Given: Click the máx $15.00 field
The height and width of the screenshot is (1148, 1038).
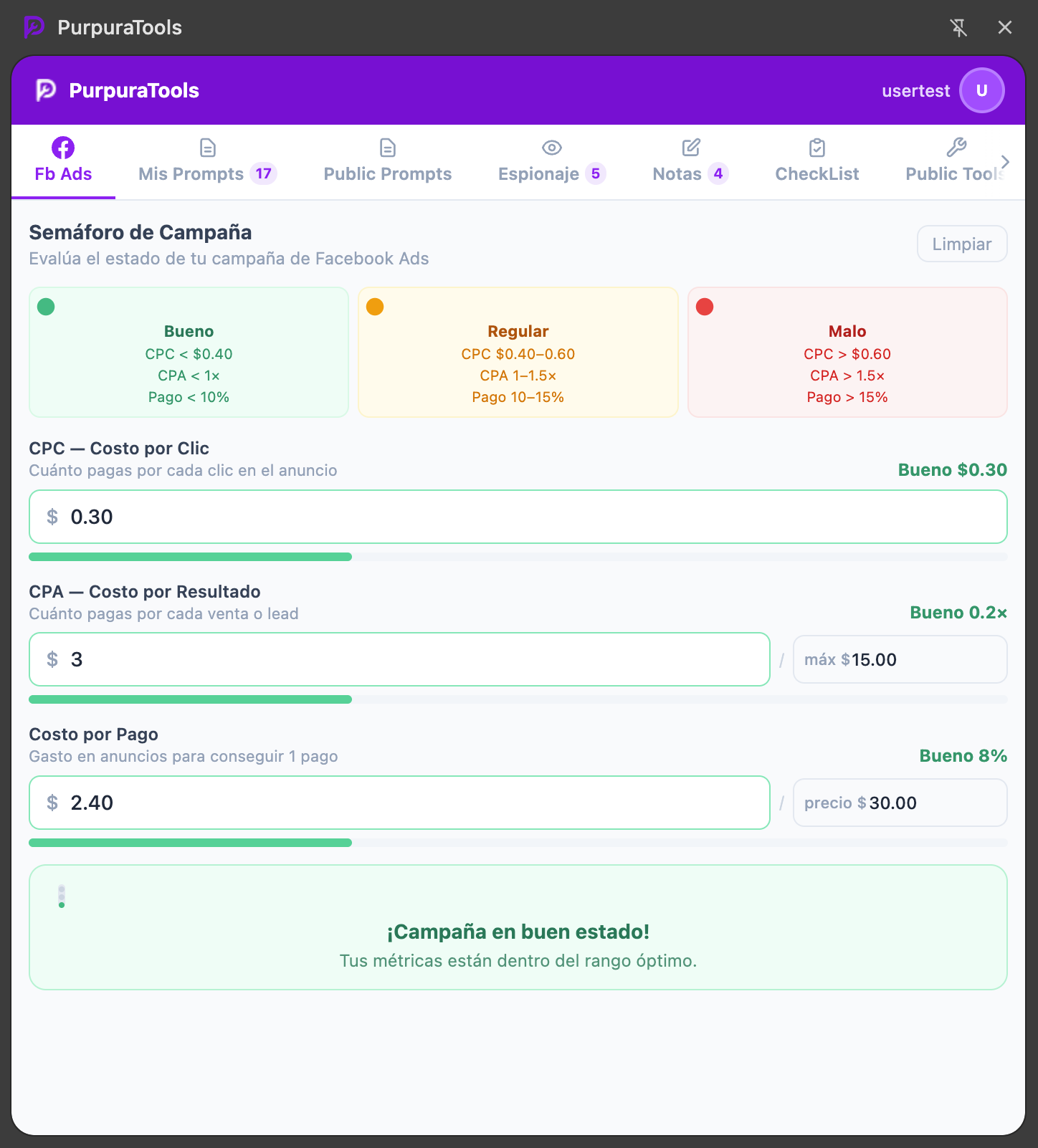Looking at the screenshot, I should (900, 659).
